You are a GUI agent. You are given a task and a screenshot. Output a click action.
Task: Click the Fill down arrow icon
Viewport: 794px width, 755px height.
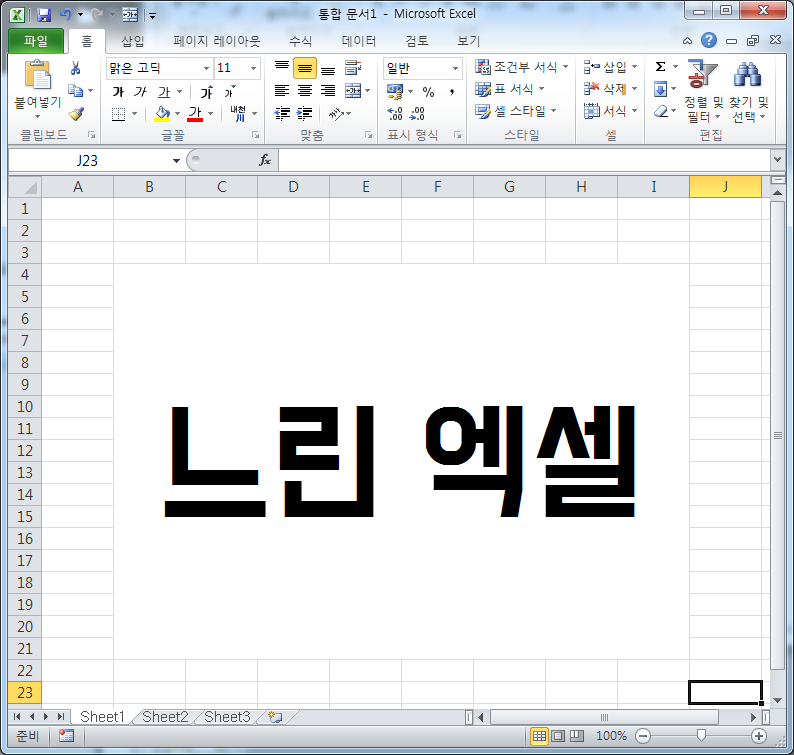coord(660,89)
